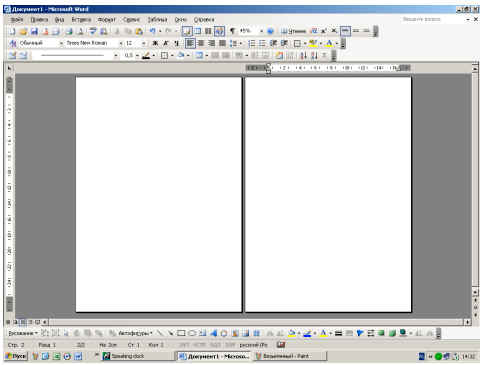Justify the paragraph text

[222, 43]
